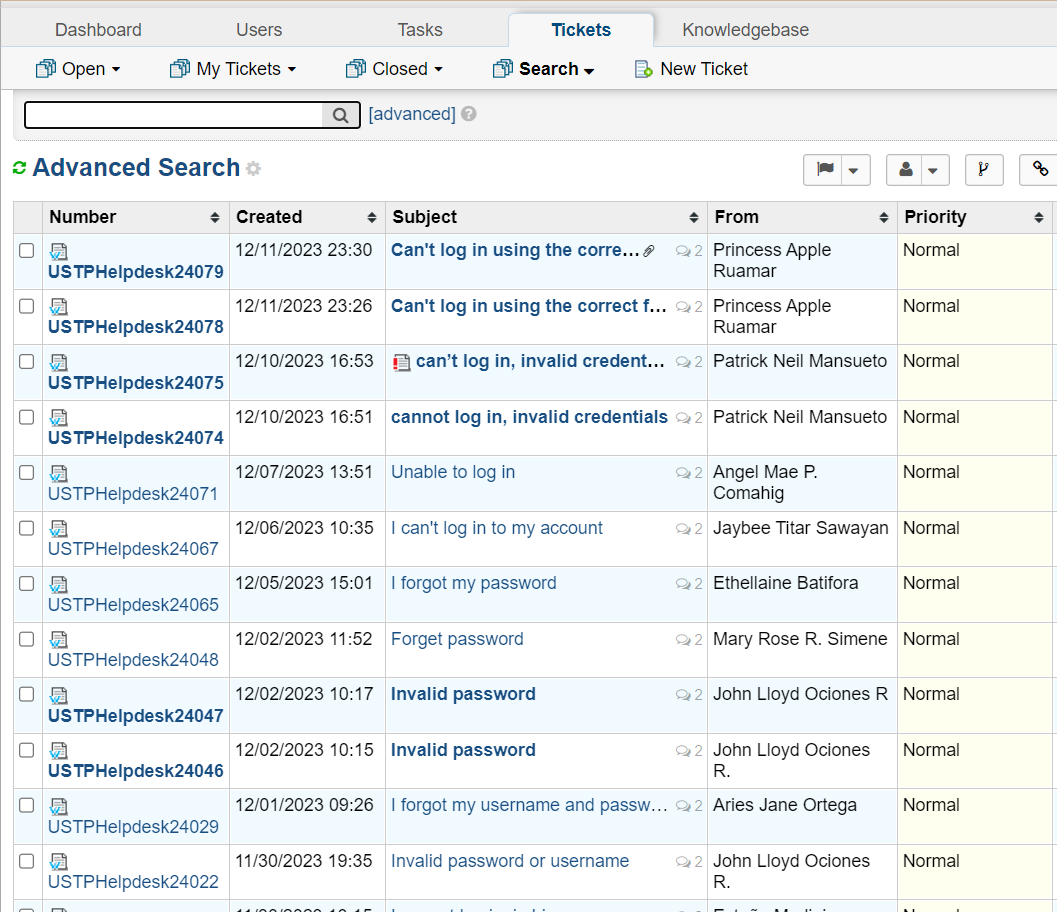Switch to the Knowledgebase tab
This screenshot has width=1057, height=912.
[745, 30]
